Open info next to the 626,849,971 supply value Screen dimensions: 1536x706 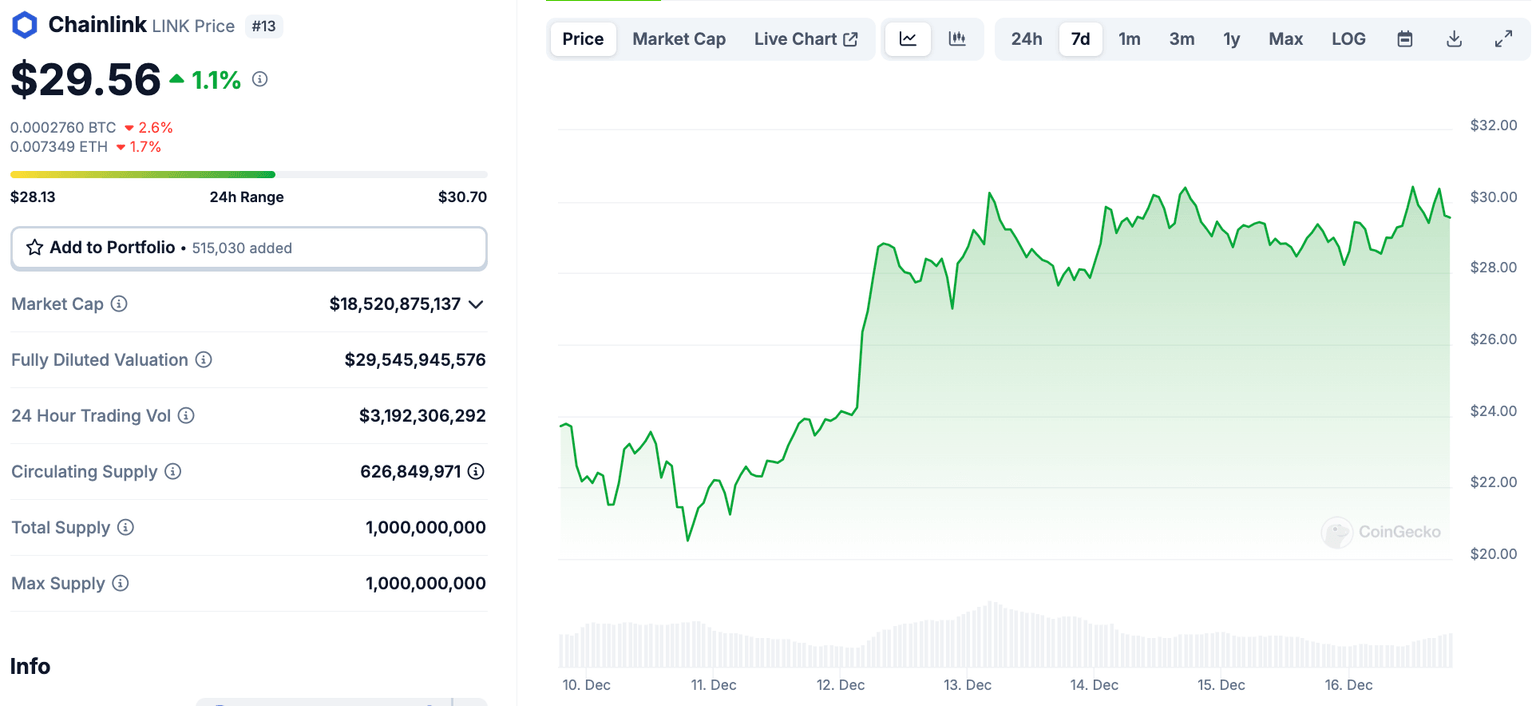click(x=476, y=471)
